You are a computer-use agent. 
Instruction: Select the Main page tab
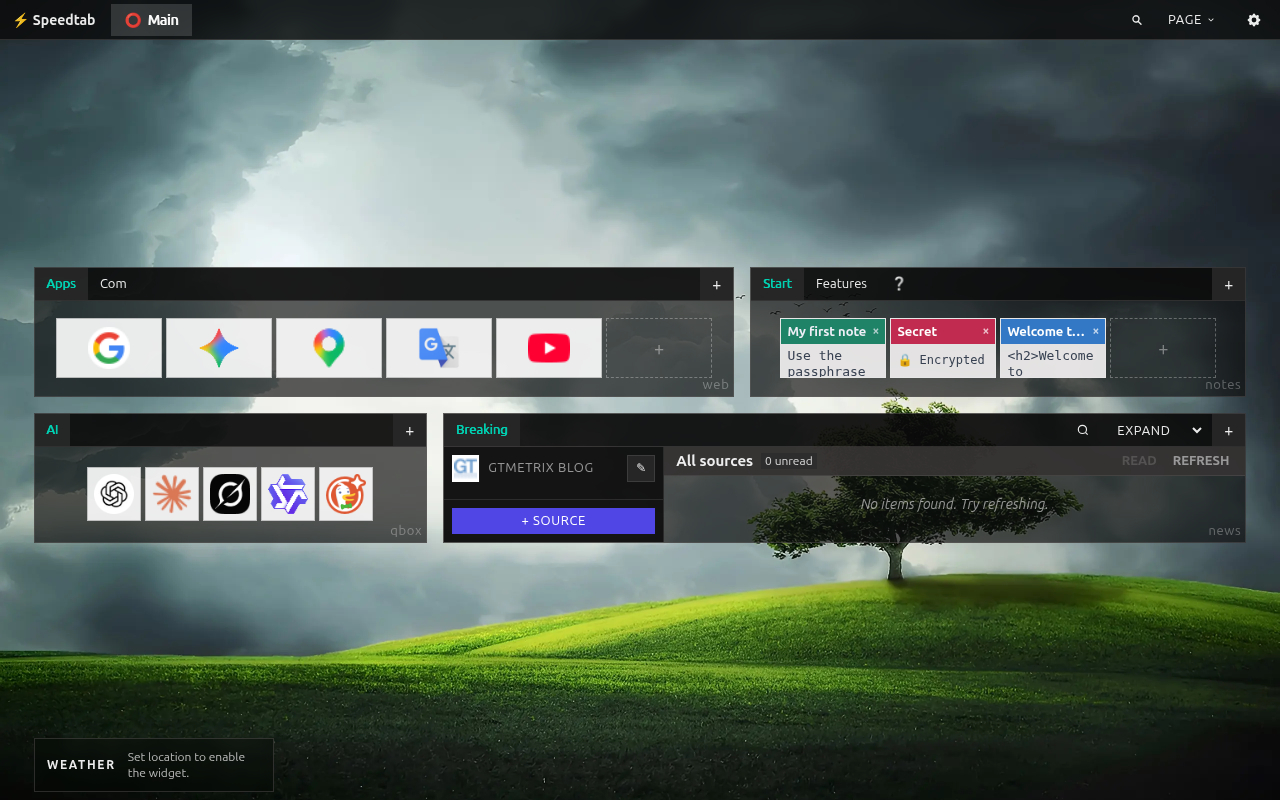click(151, 20)
